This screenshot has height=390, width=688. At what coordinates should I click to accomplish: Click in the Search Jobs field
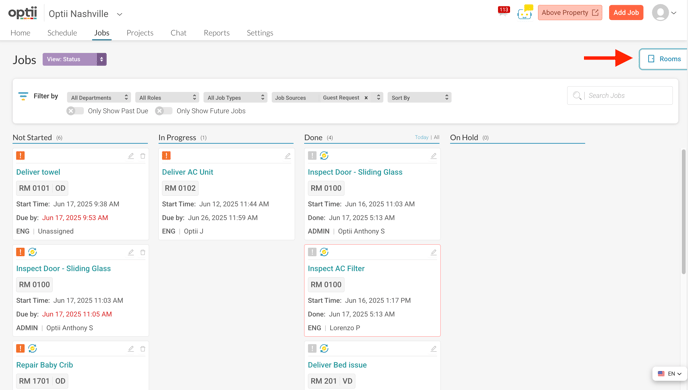coord(620,96)
